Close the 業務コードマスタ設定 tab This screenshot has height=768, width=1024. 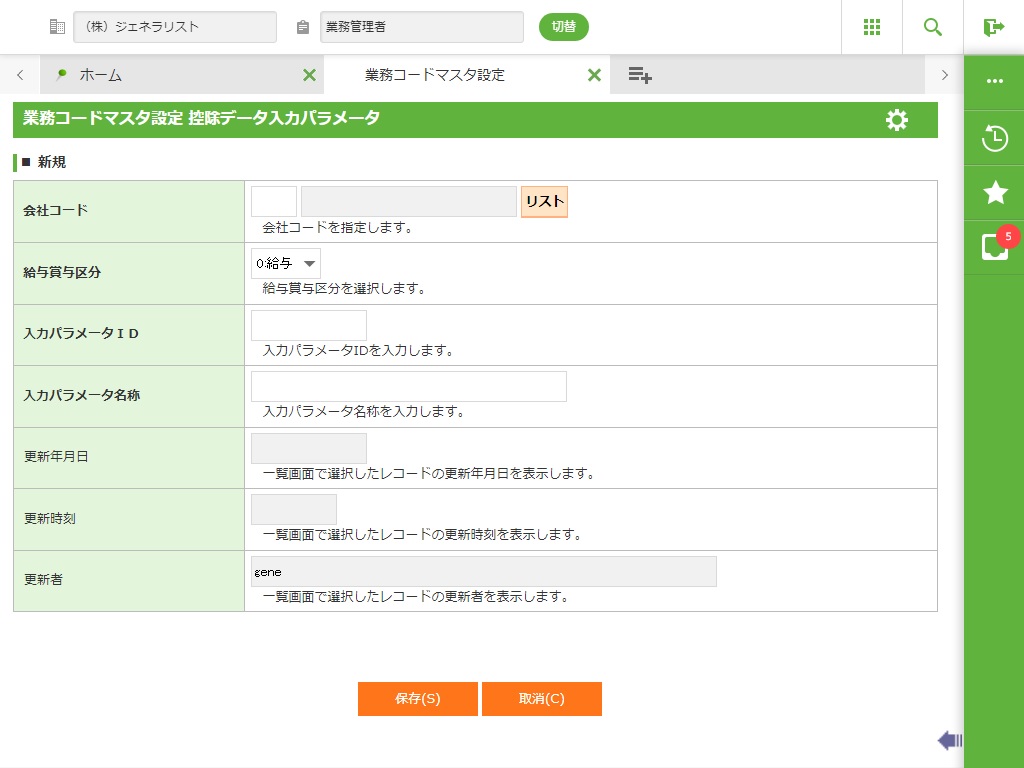594,75
